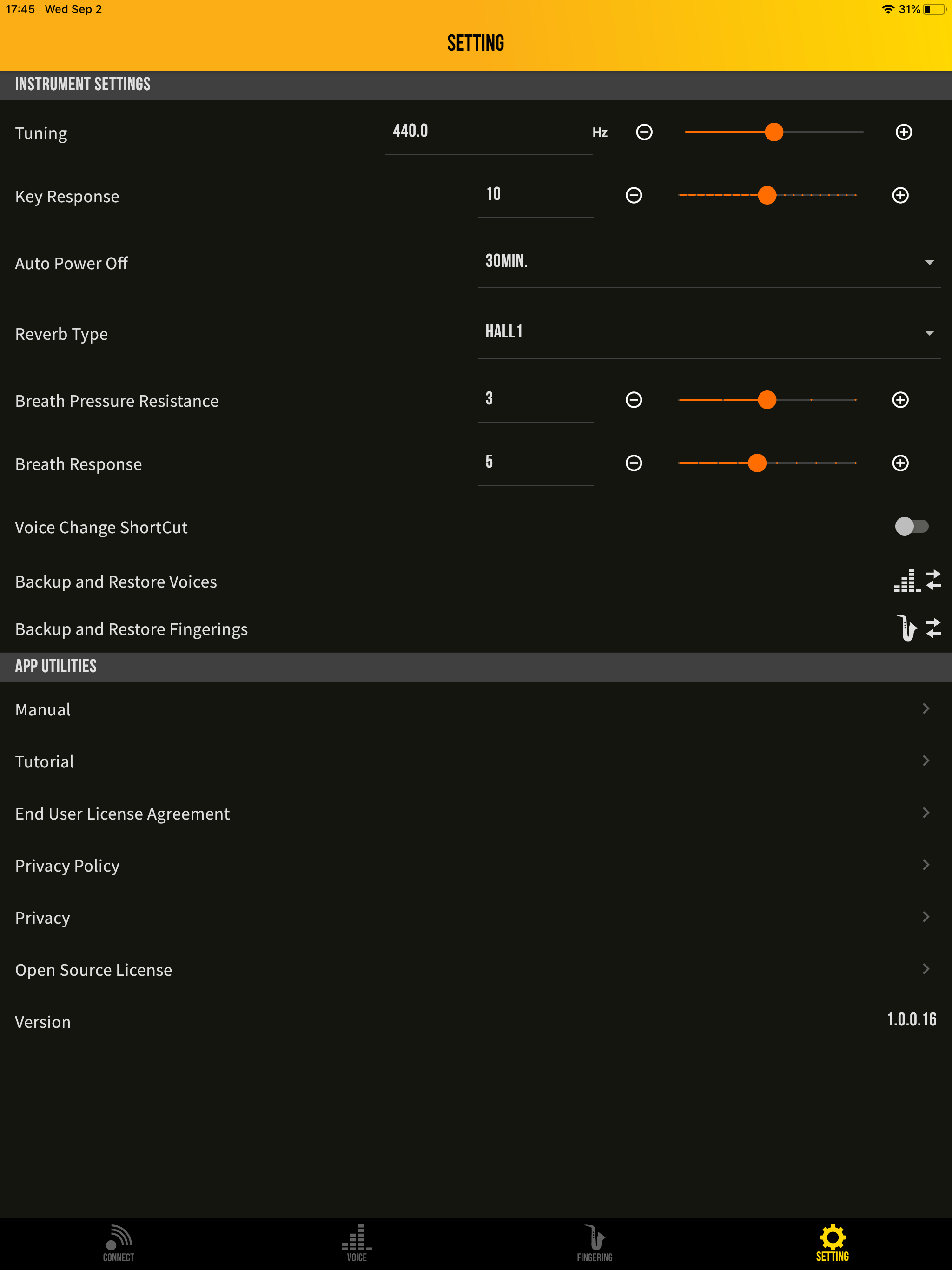
Task: Tap the plus icon beside Tuning slider
Action: tap(904, 132)
